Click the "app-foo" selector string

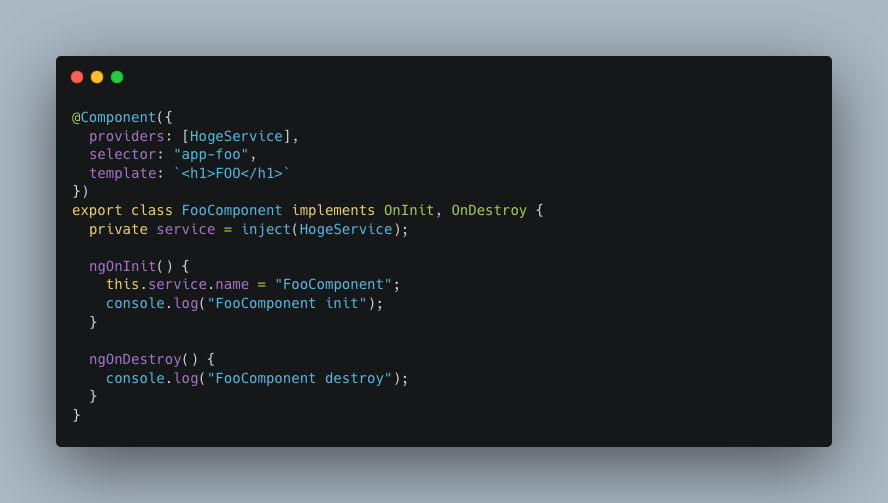point(211,154)
